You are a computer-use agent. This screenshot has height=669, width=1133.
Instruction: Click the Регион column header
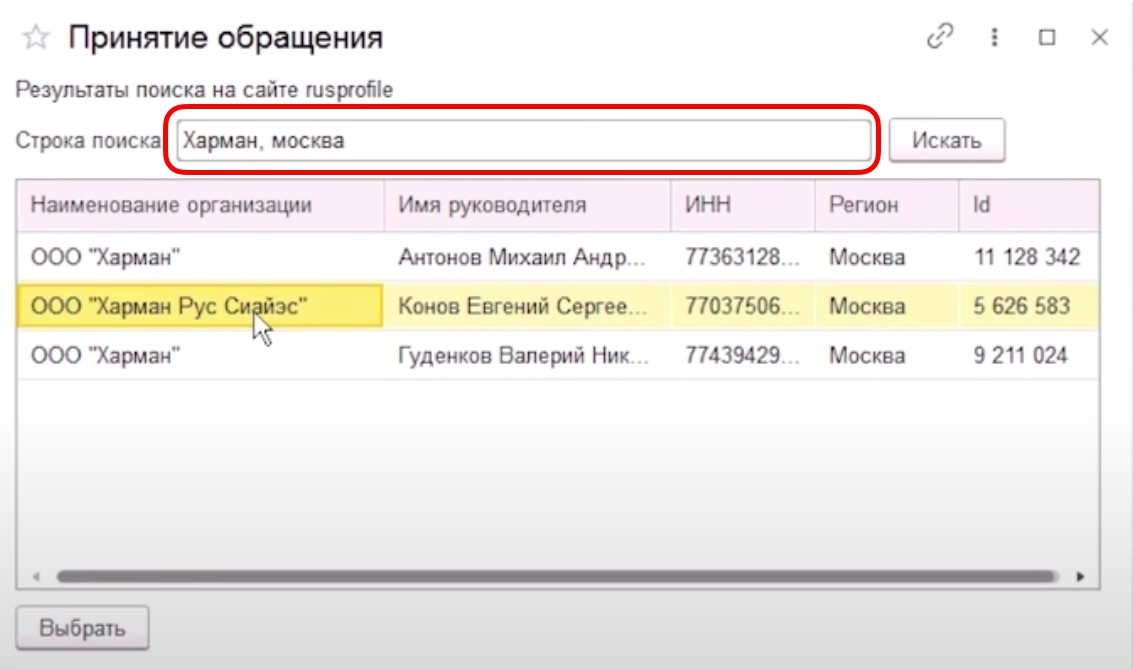pyautogui.click(x=887, y=205)
